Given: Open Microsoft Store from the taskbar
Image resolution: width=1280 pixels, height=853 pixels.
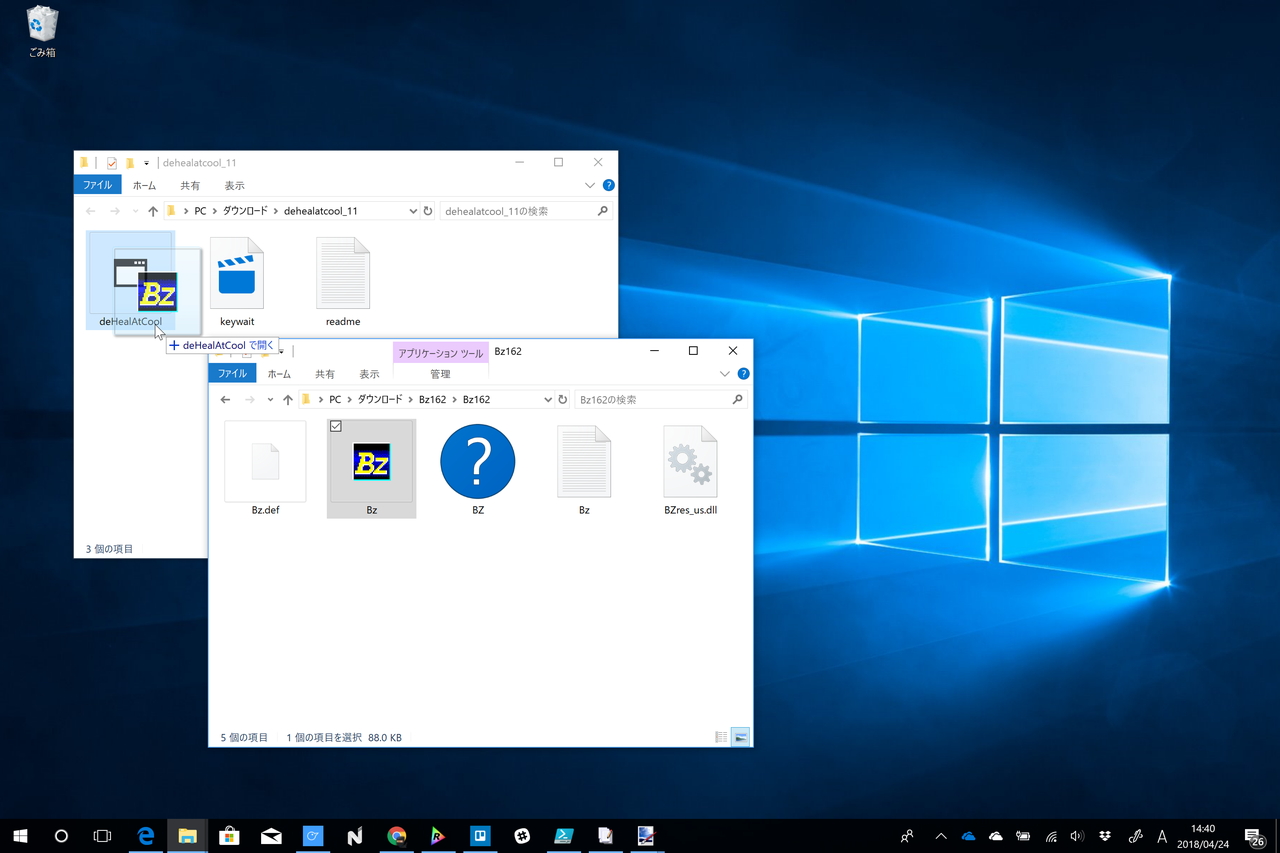Looking at the screenshot, I should click(229, 836).
